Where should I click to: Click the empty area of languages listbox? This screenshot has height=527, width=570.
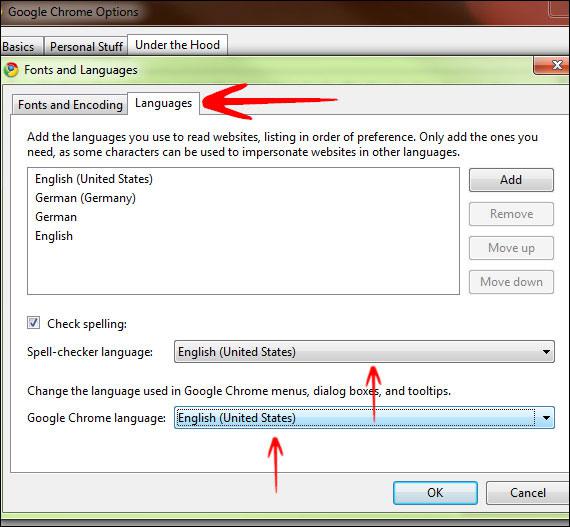pyautogui.click(x=243, y=269)
